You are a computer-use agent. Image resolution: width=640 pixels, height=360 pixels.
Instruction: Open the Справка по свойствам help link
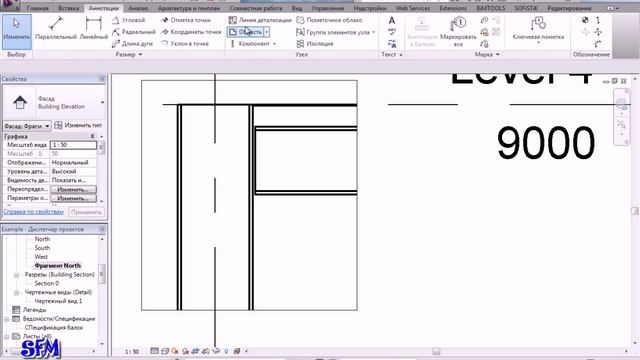(33, 212)
